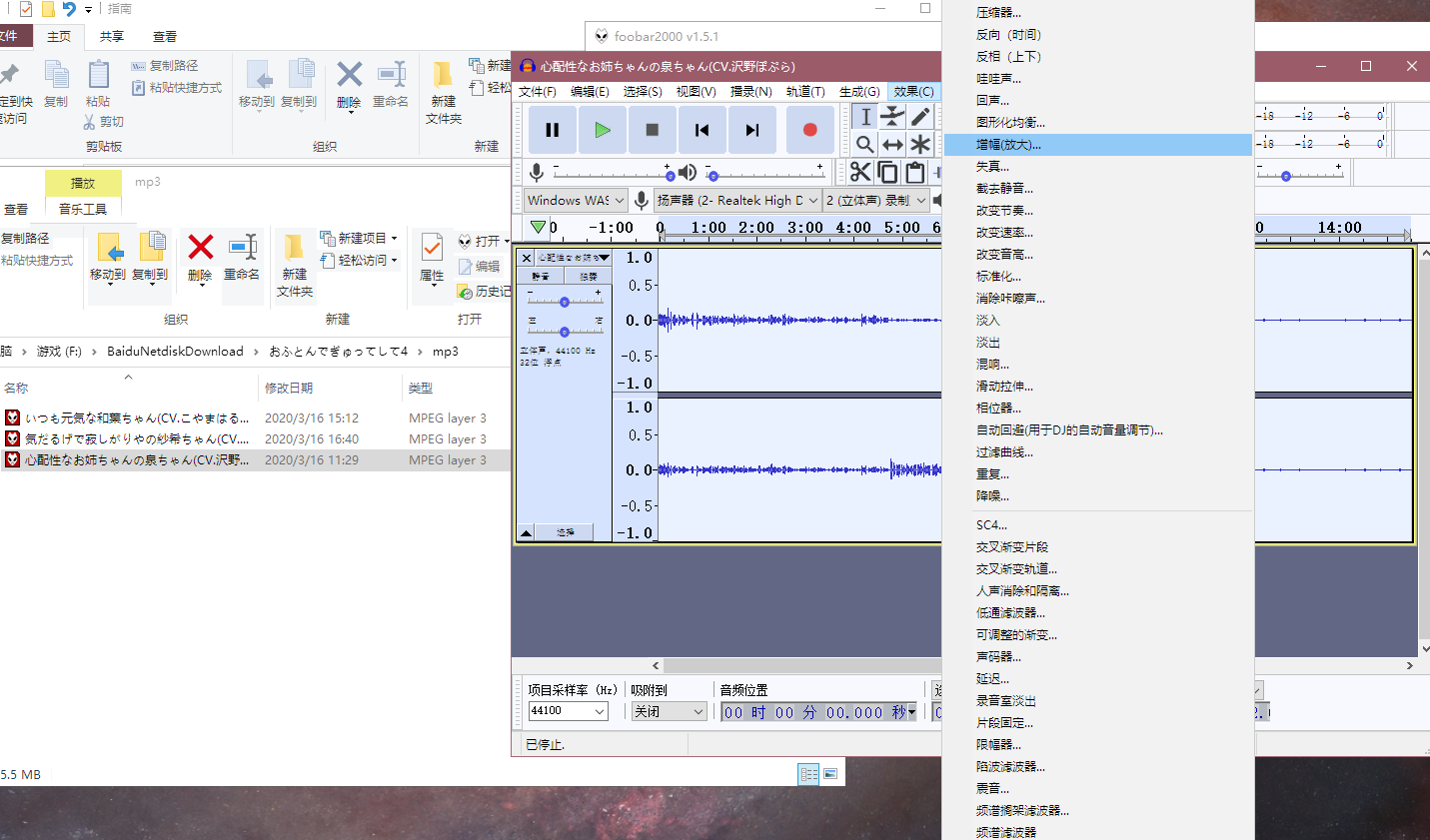Collapse the track with the up-arrow button
The image size is (1430, 840).
tap(526, 532)
